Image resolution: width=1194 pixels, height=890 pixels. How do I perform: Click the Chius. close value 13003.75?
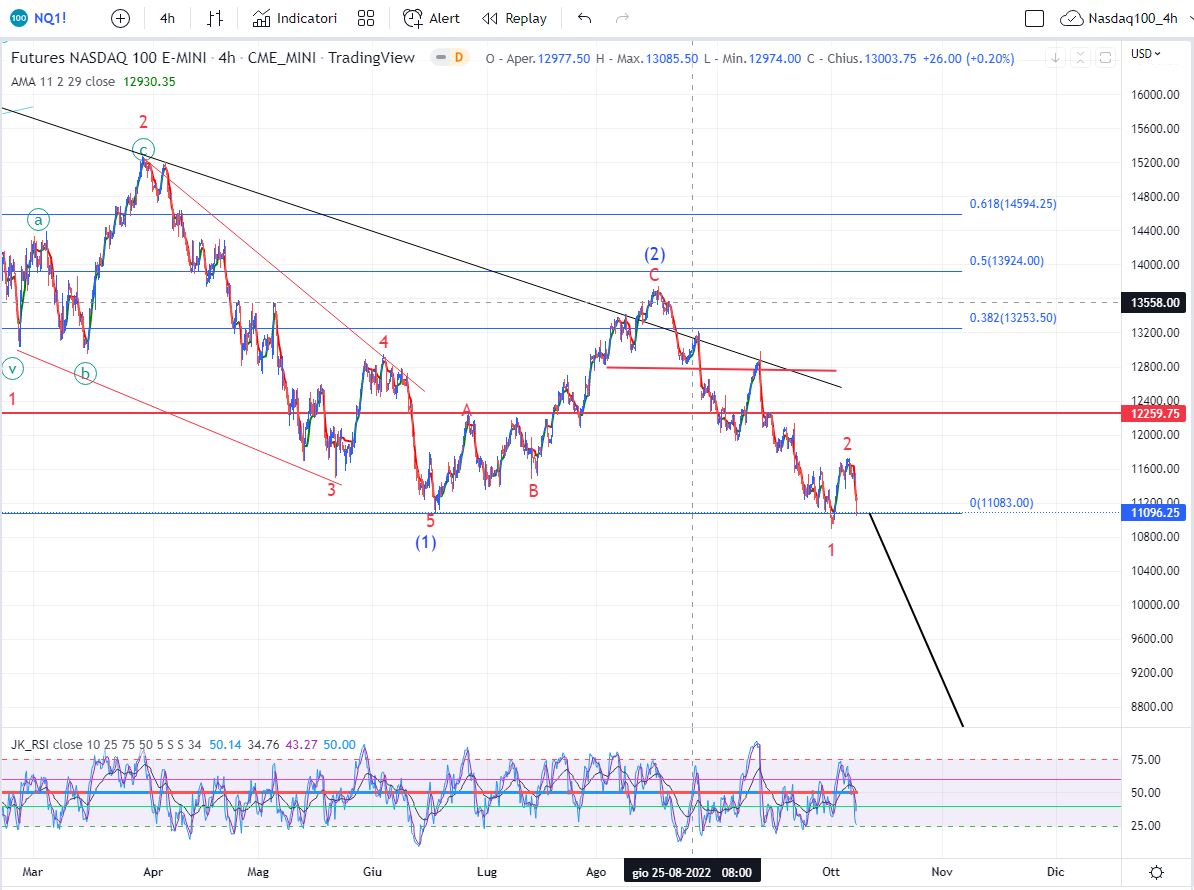click(890, 59)
